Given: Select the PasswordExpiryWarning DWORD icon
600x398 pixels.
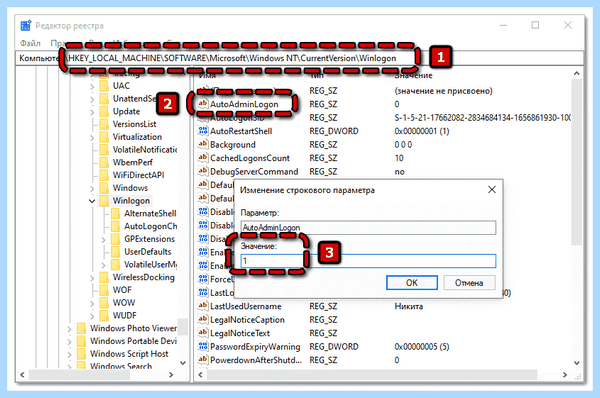Looking at the screenshot, I should coord(203,346).
